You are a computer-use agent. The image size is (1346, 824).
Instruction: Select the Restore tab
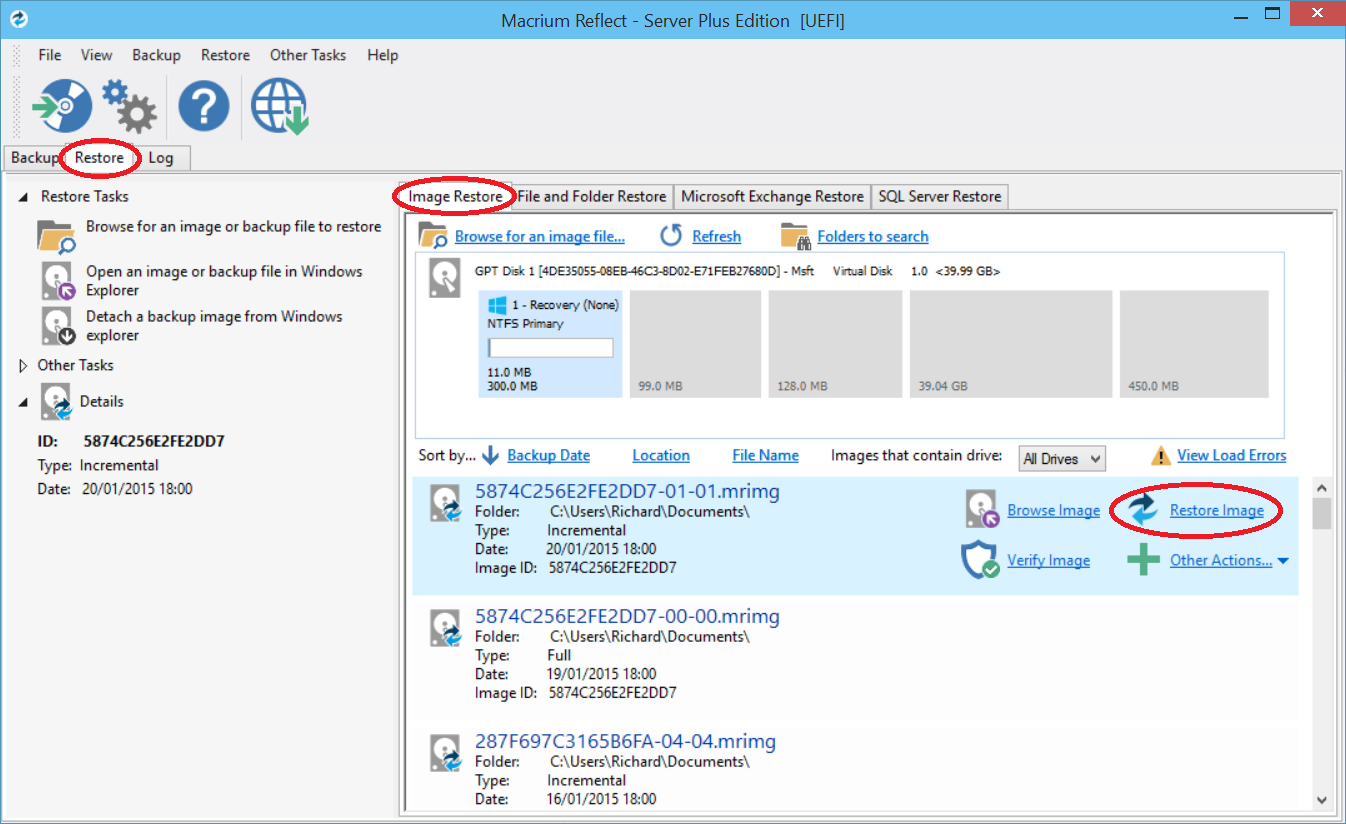point(99,157)
